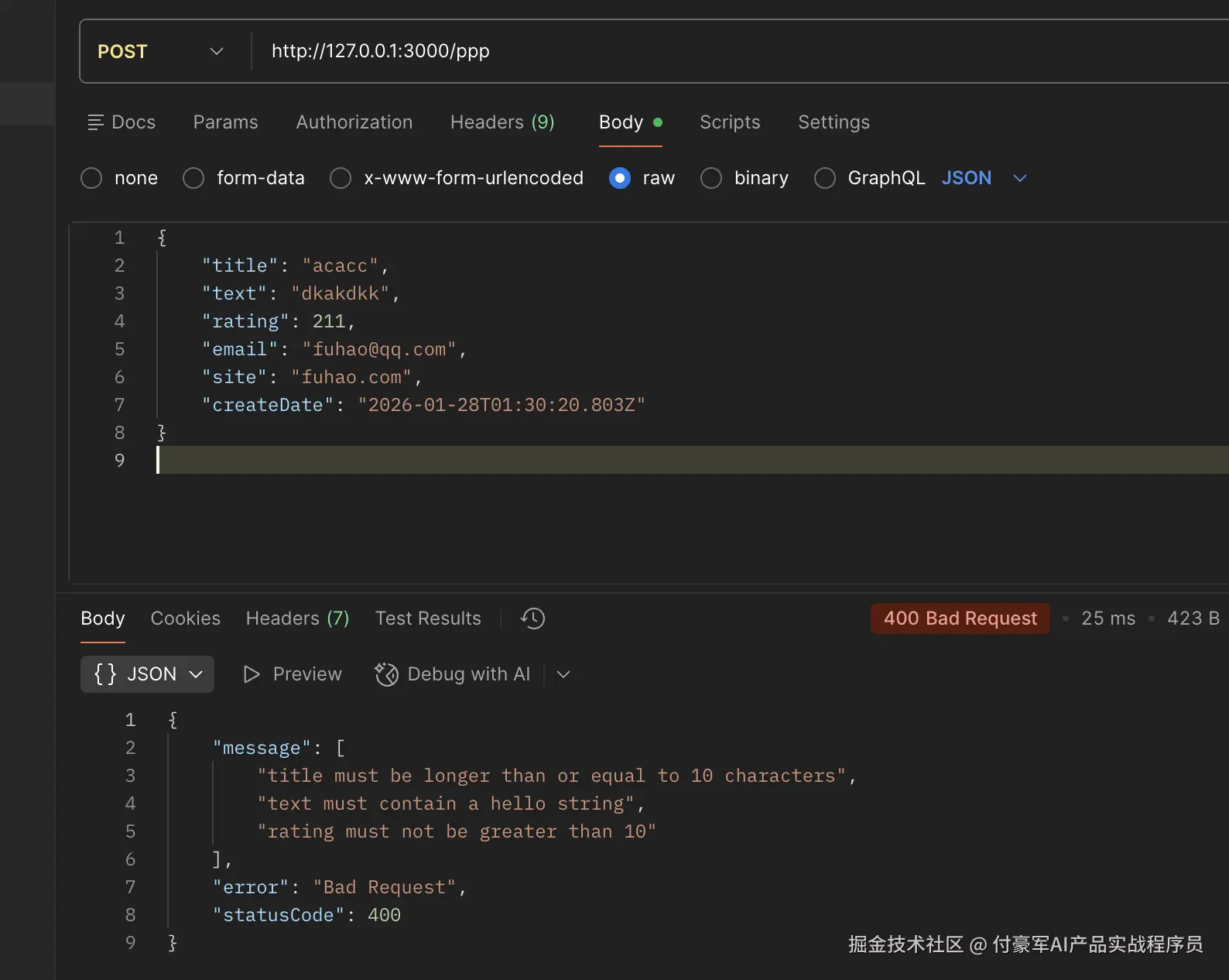Select the form-data body type
The height and width of the screenshot is (980, 1229).
pyautogui.click(x=193, y=178)
